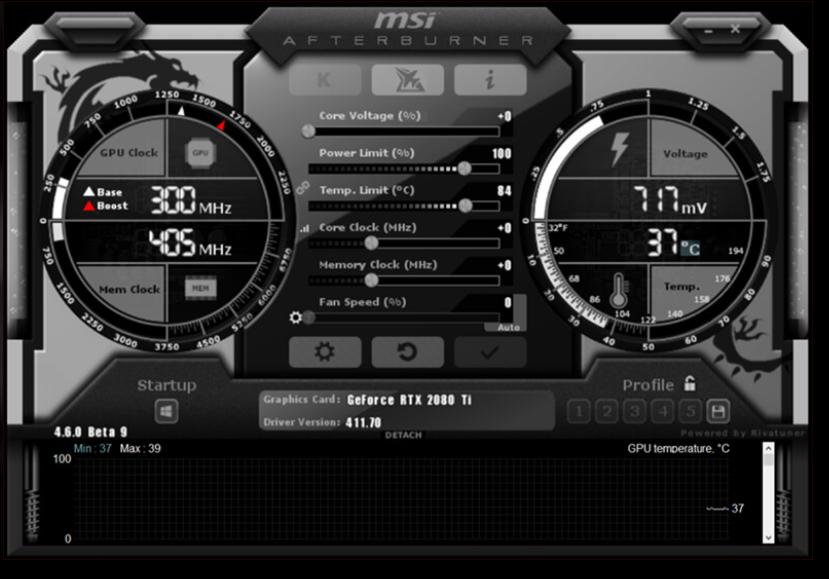Click the thermometer icon on temperature gauge
Viewport: 829px width, 579px height.
619,290
